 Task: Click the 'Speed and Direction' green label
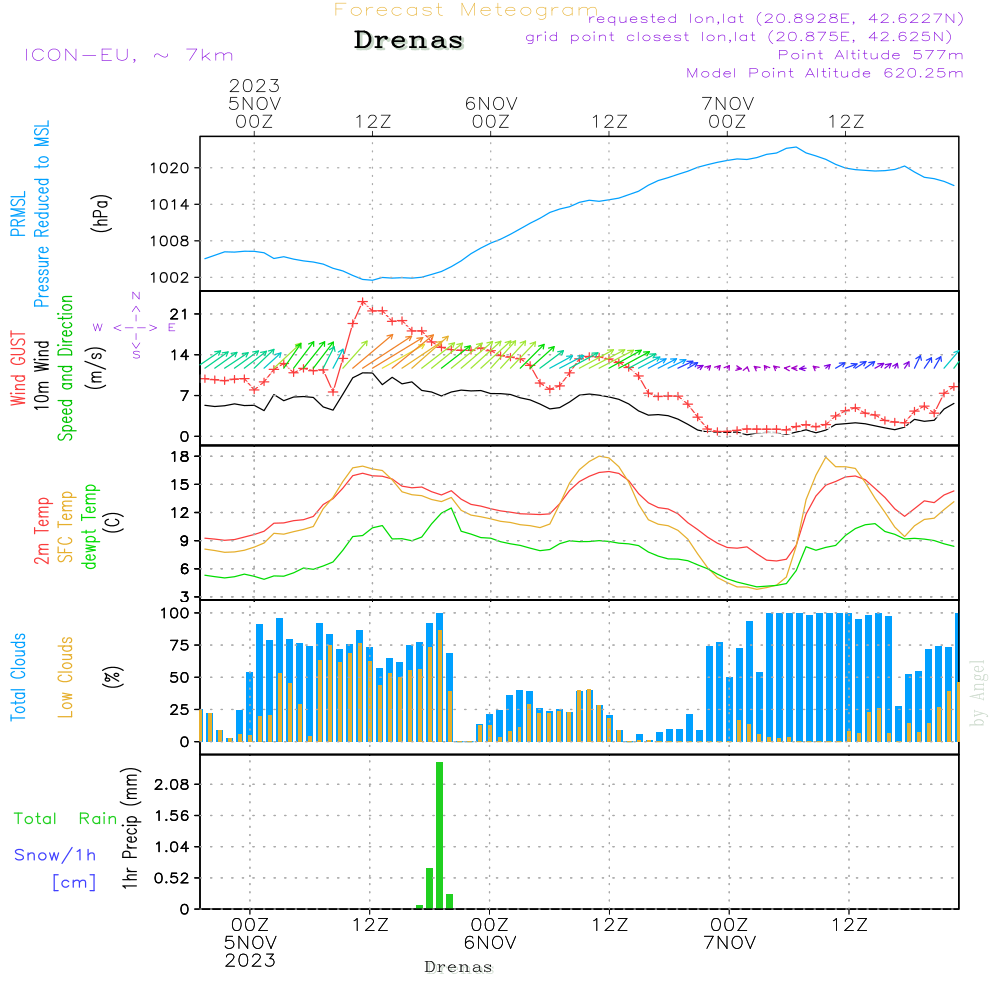pyautogui.click(x=65, y=368)
